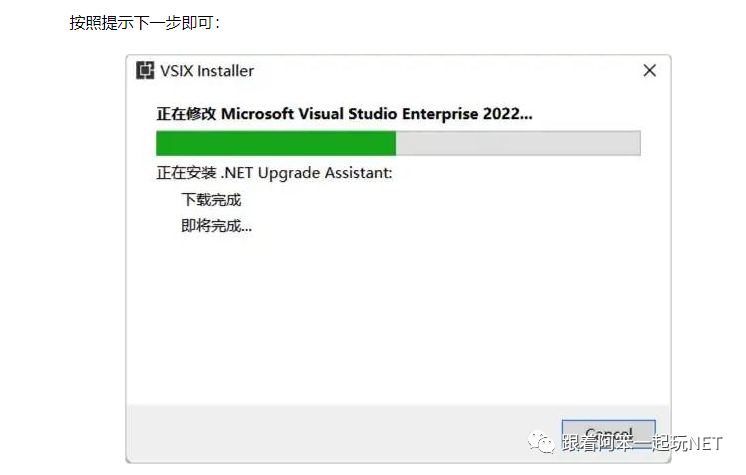The width and height of the screenshot is (746, 475).
Task: Click the VSIX Installer title bar icon
Action: coord(144,71)
